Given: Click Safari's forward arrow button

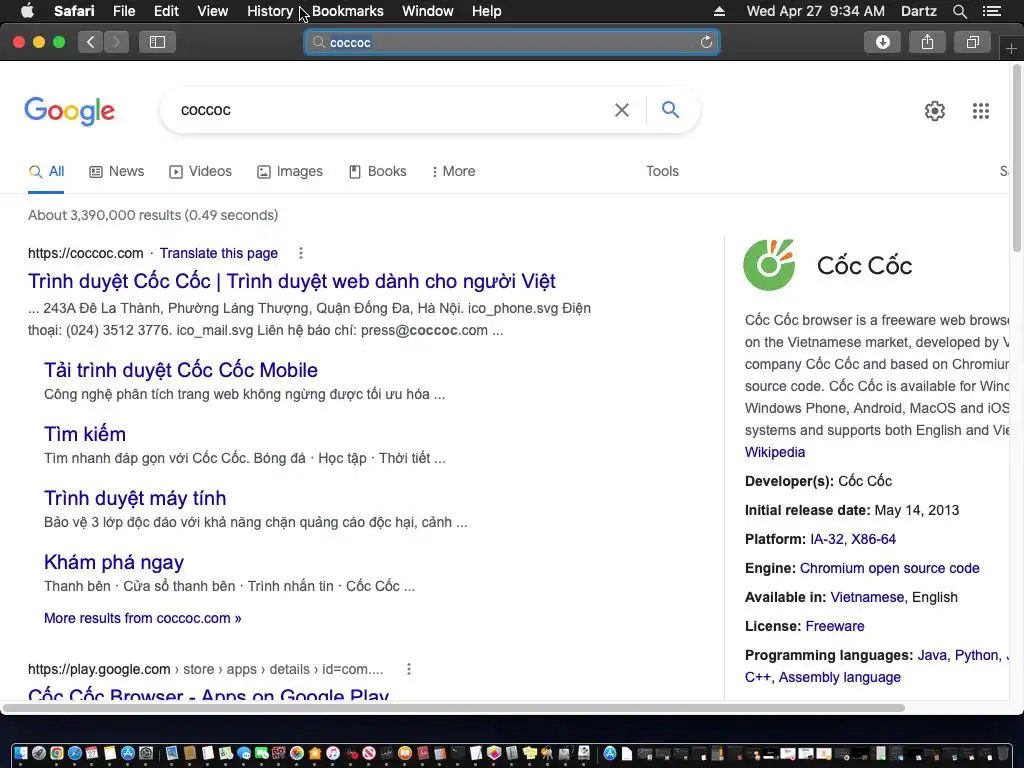Looking at the screenshot, I should point(116,42).
